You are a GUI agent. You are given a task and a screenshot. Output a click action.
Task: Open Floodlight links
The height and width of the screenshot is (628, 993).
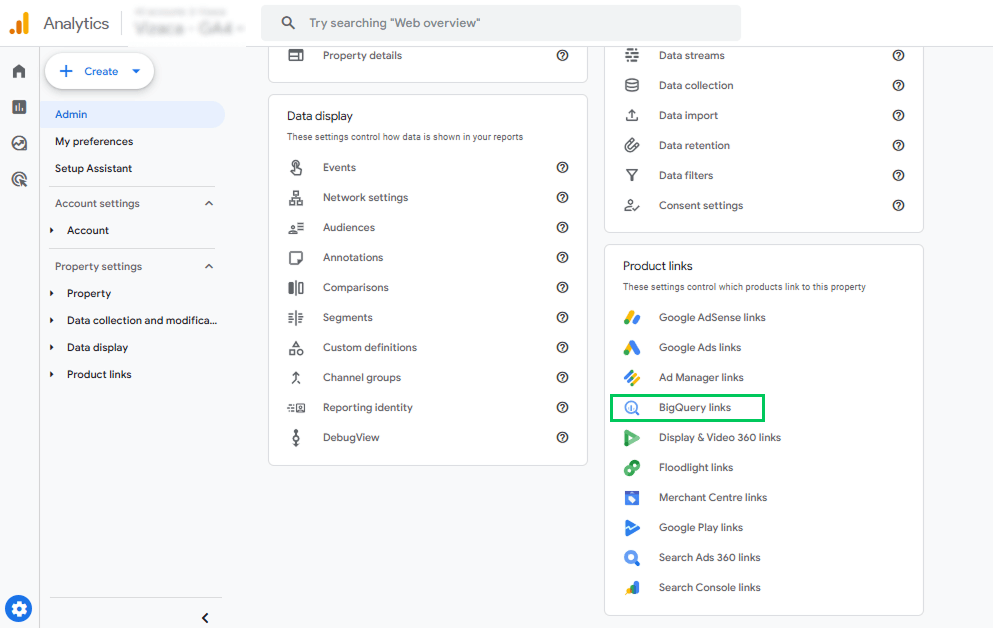(696, 467)
